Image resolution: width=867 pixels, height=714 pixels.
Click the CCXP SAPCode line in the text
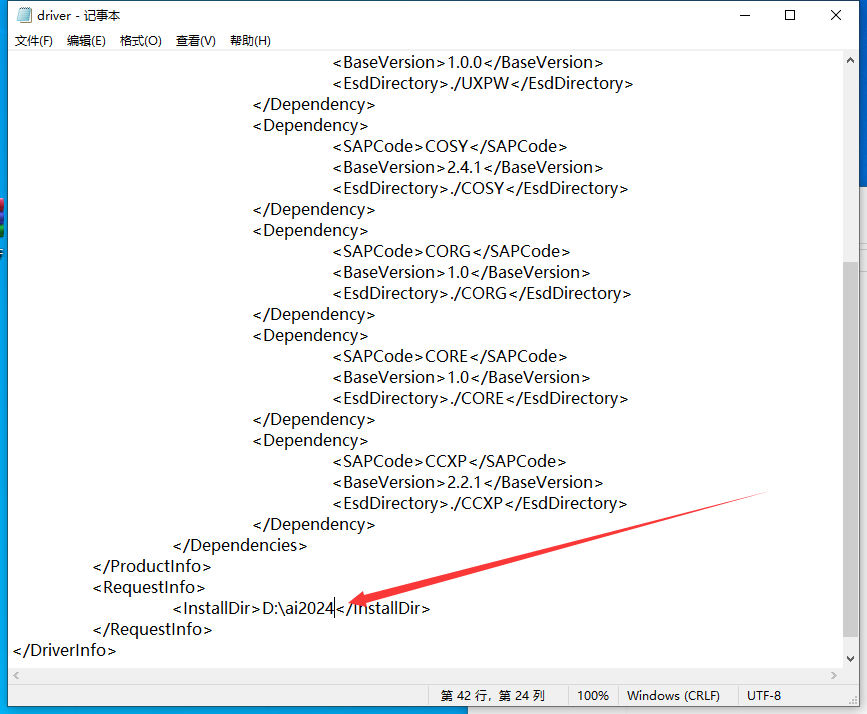click(x=449, y=461)
